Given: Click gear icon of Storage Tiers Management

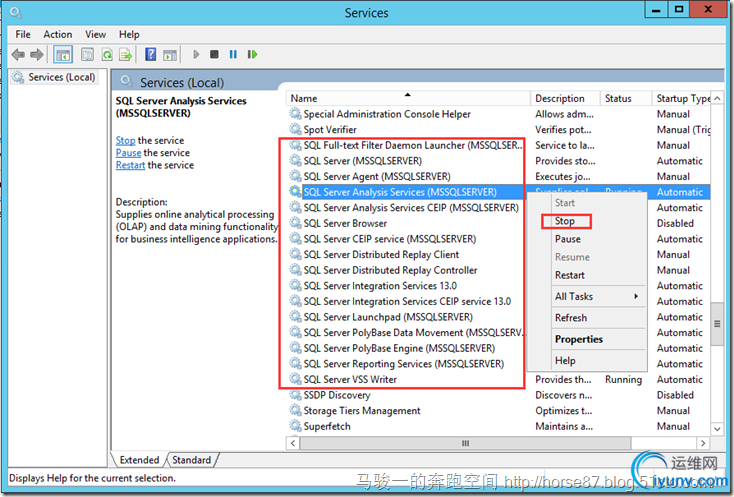Looking at the screenshot, I should tap(295, 410).
